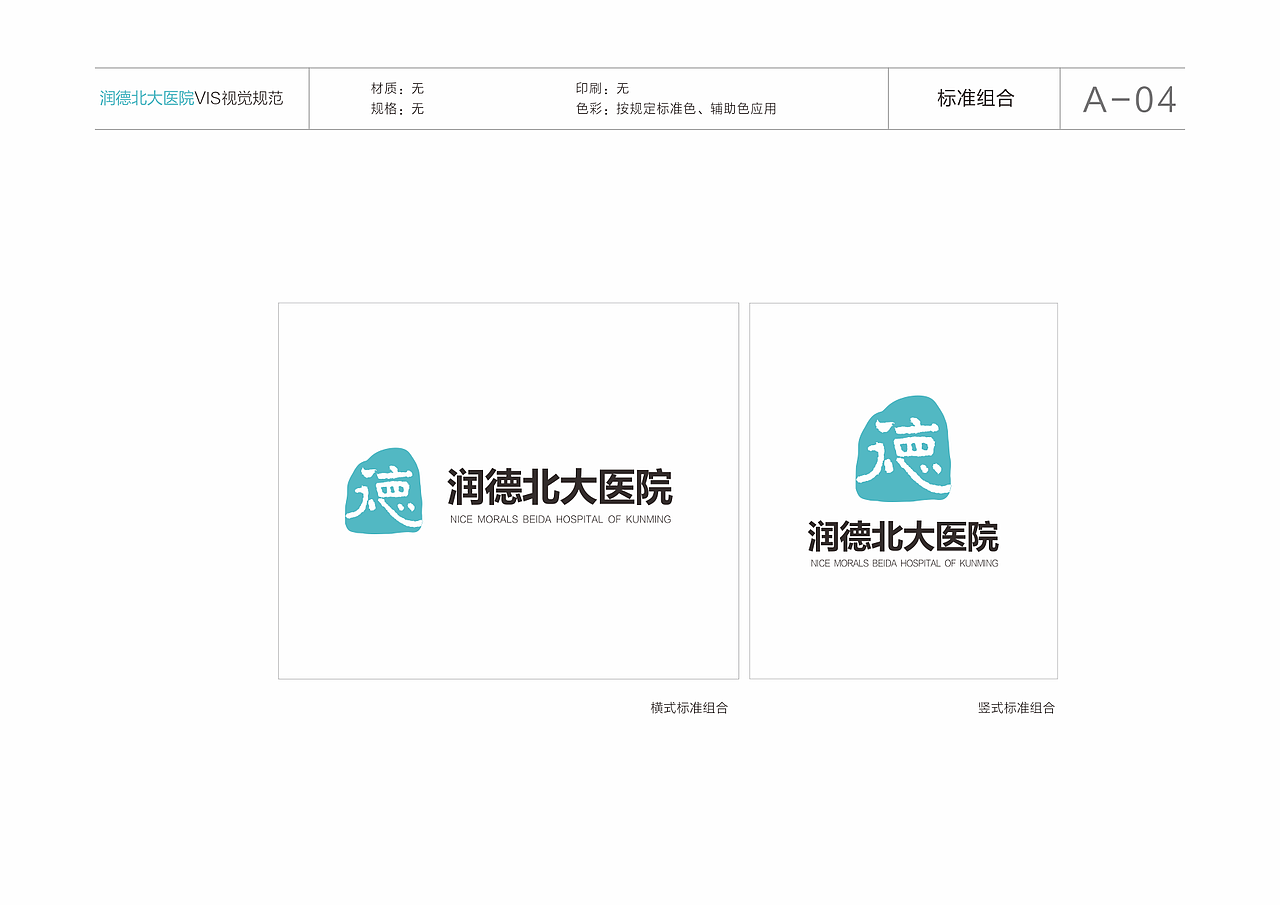
Task: Select the English tagline under horizontal logo
Action: [x=560, y=517]
